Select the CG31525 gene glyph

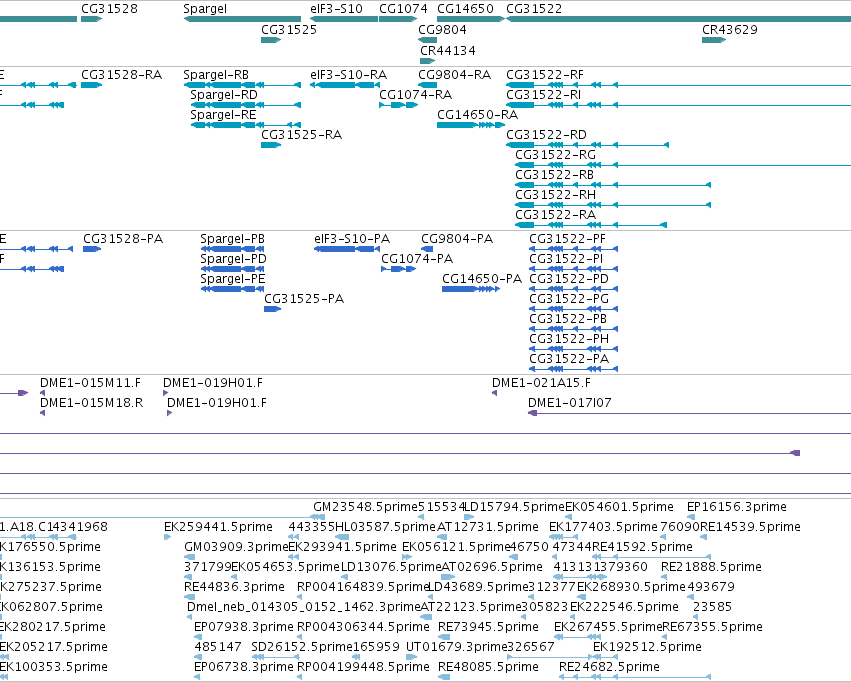pyautogui.click(x=271, y=40)
